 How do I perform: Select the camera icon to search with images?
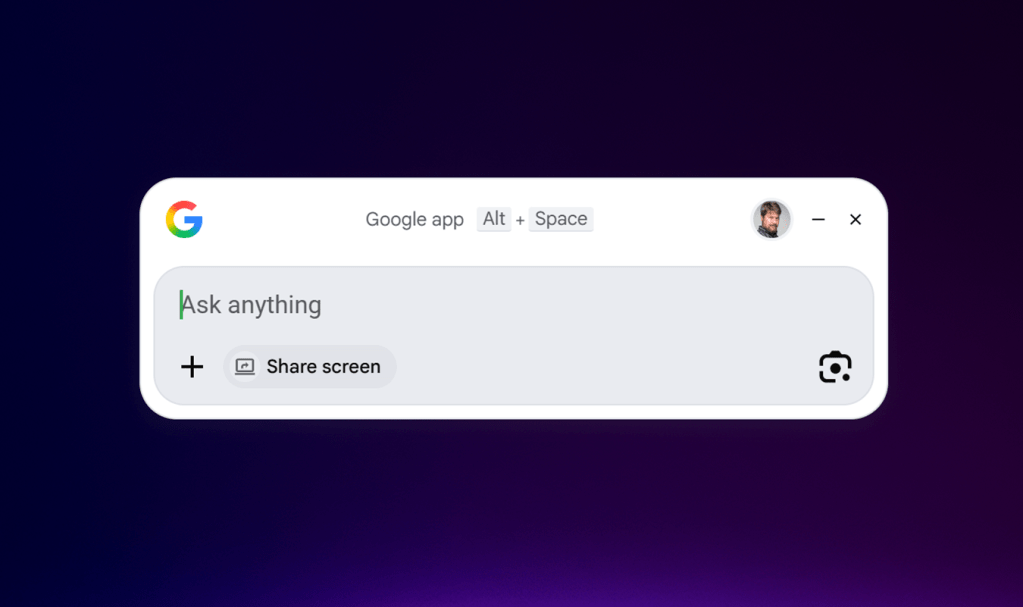tap(835, 367)
